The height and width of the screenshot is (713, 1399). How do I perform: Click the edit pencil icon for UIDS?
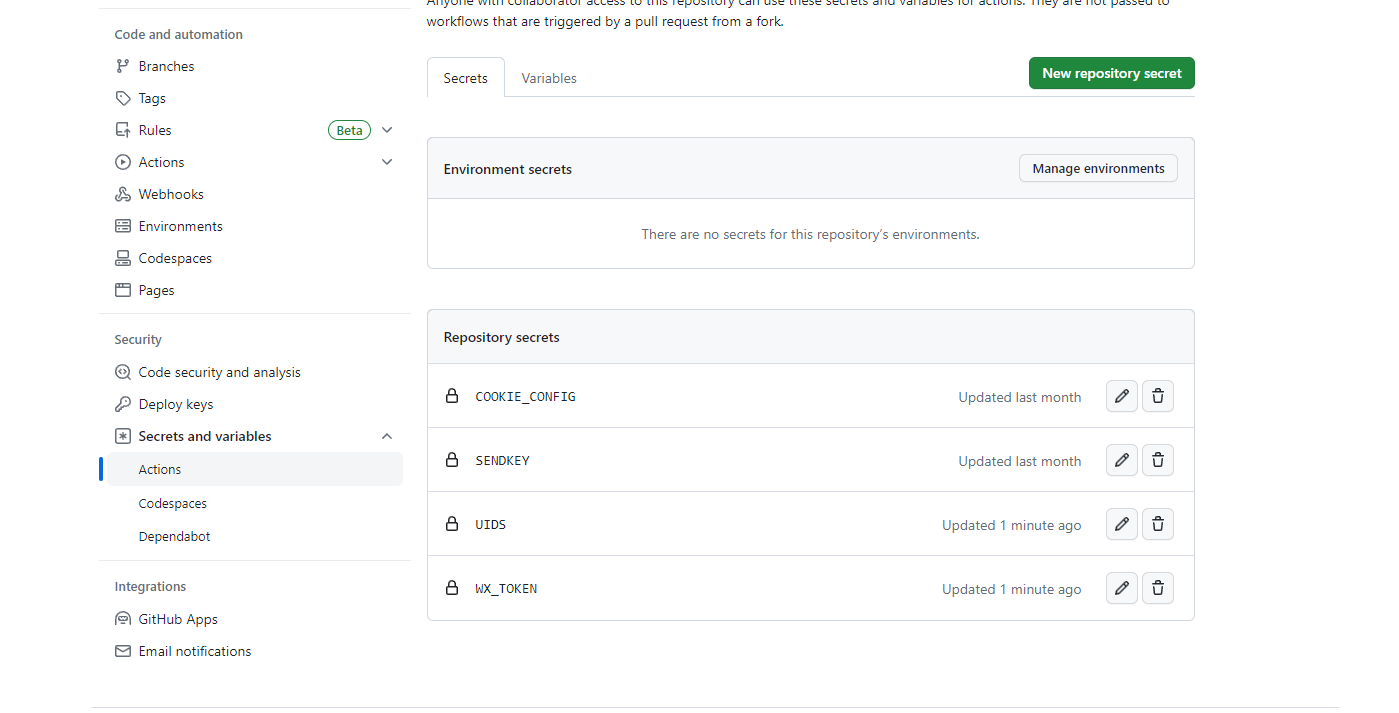click(1121, 524)
